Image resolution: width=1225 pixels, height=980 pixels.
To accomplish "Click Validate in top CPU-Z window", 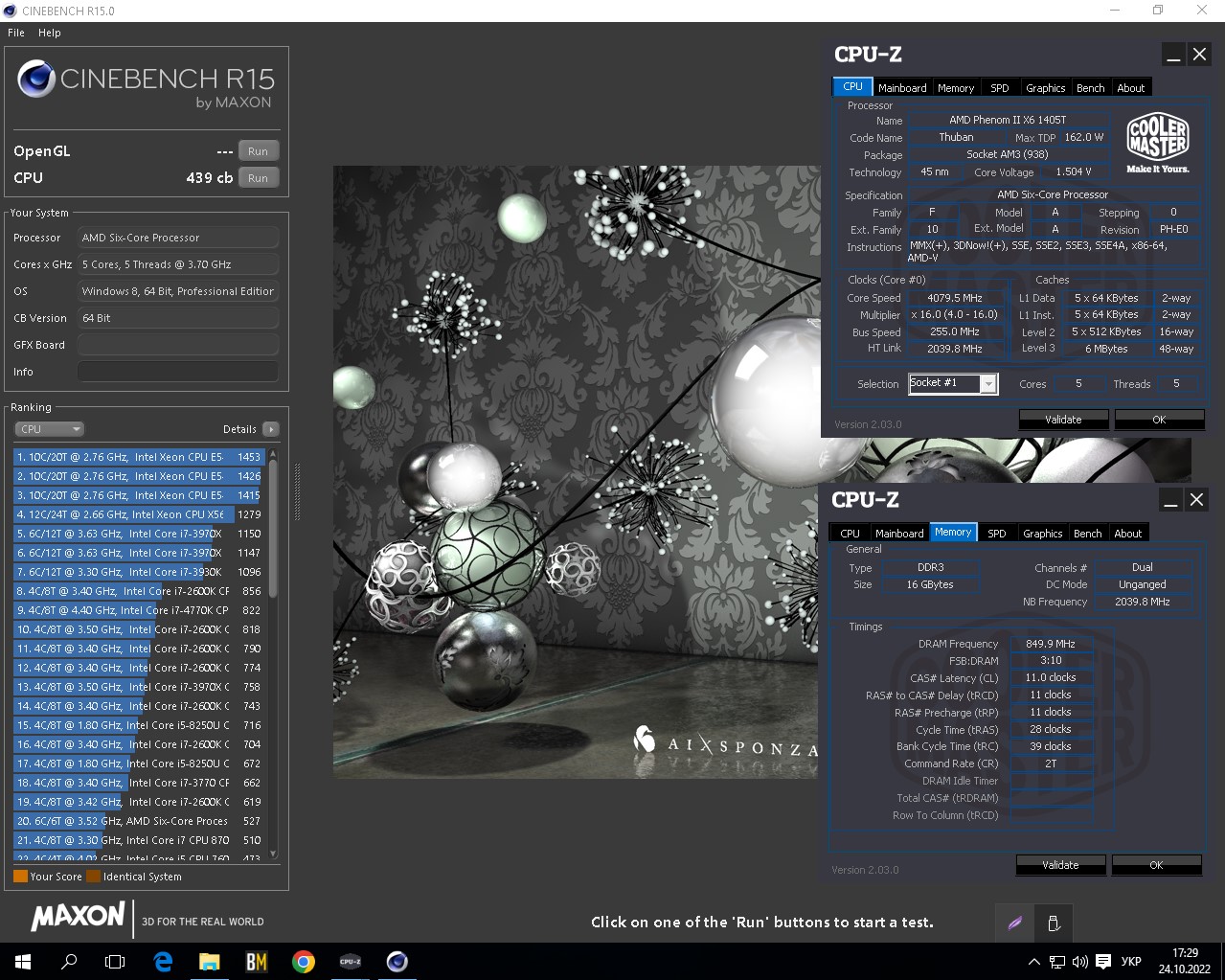I will pyautogui.click(x=1063, y=420).
